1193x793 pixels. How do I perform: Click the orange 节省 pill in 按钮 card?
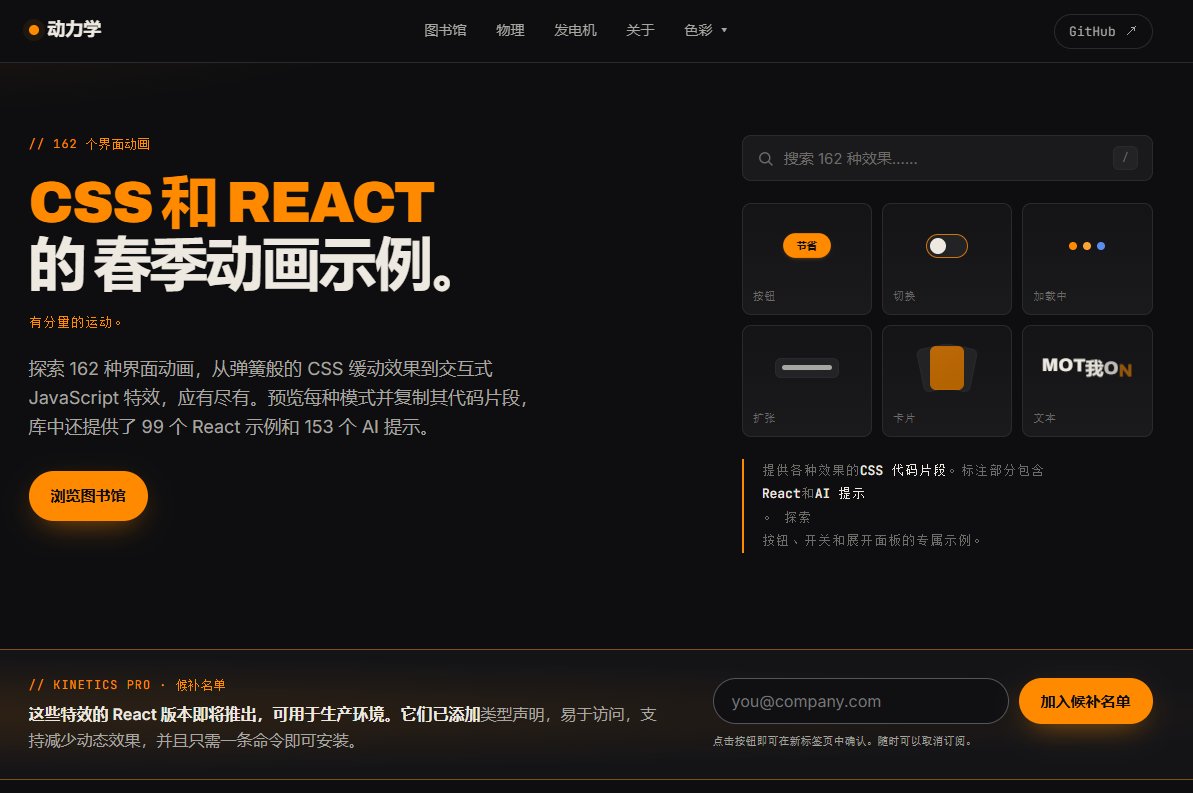(x=806, y=246)
